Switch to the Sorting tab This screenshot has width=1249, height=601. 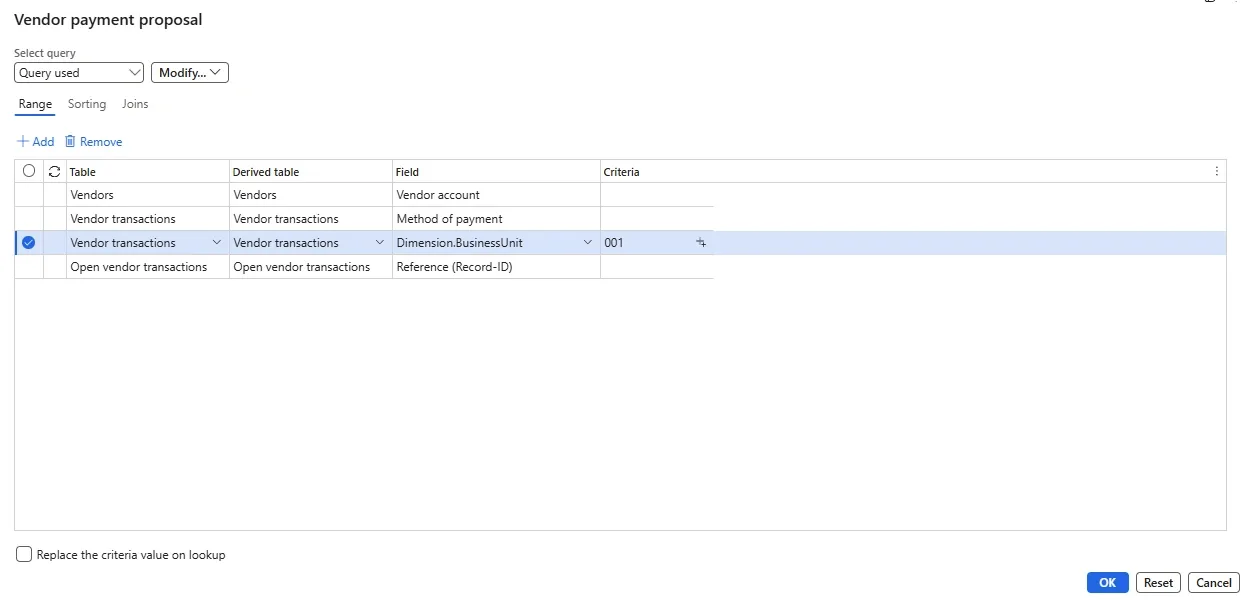(x=87, y=104)
